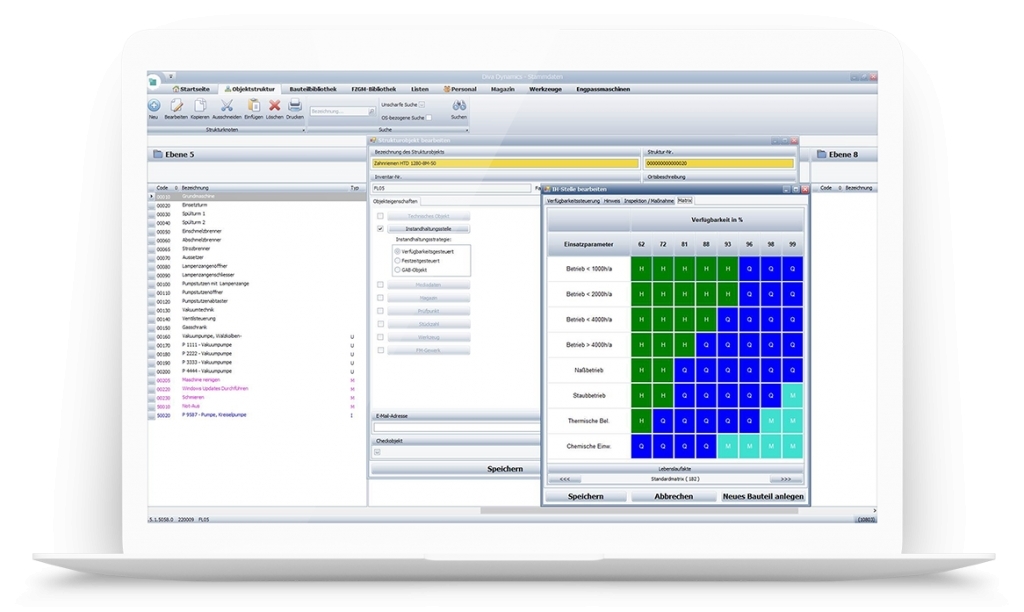Click green H cell for Betrieb < 1000h/a at 62
Screen dimensions: 1024x612
(x=641, y=268)
